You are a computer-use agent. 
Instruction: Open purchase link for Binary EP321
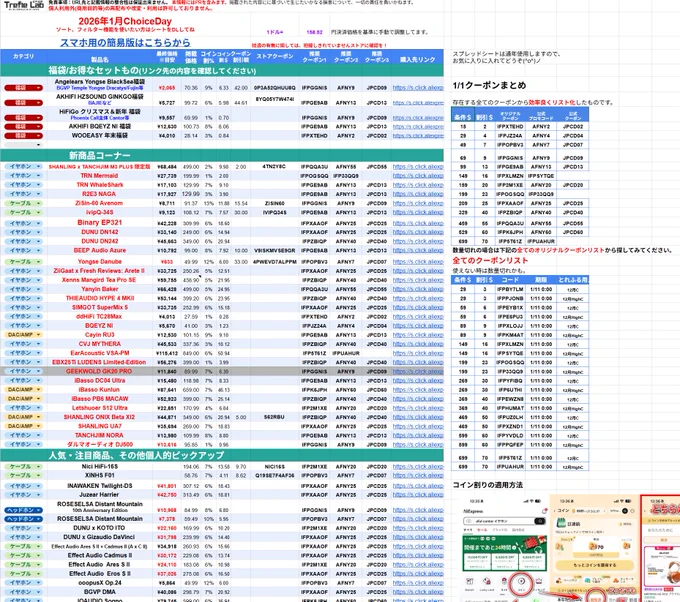tap(418, 223)
